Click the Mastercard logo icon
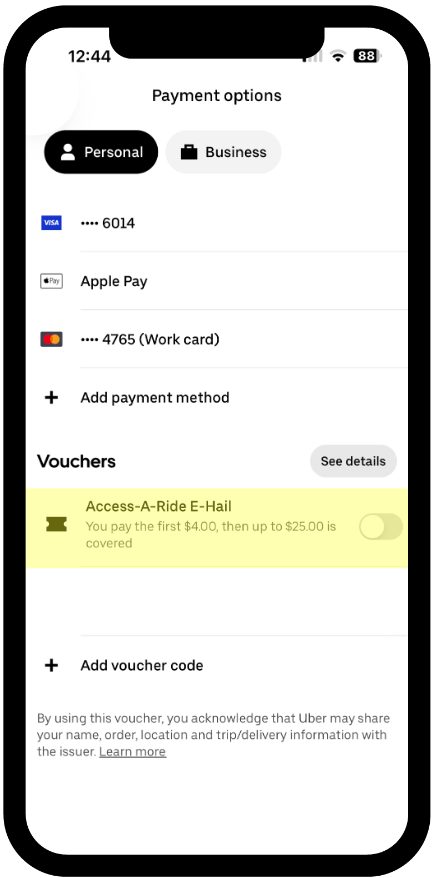Viewport: 434px width, 878px height. tap(52, 339)
